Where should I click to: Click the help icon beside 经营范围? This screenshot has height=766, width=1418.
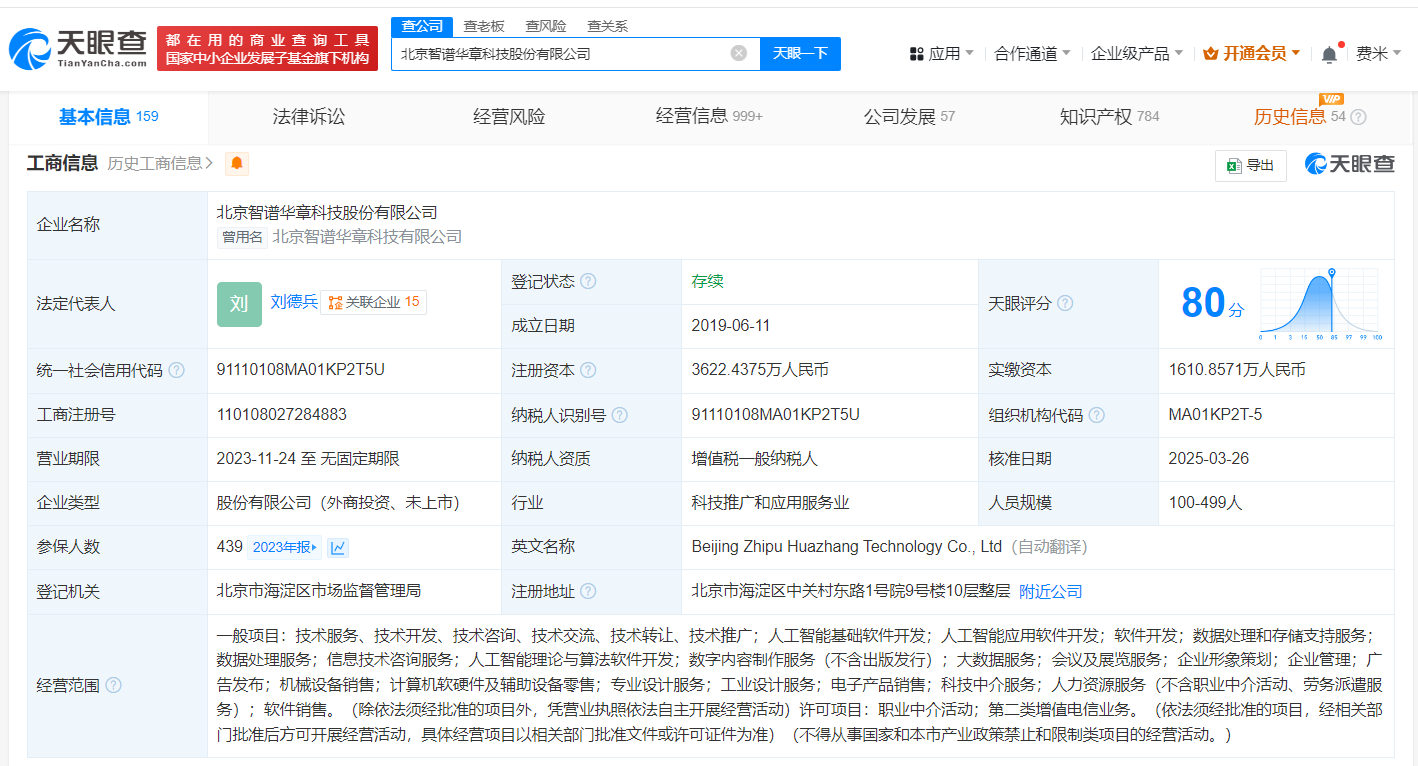click(x=114, y=685)
